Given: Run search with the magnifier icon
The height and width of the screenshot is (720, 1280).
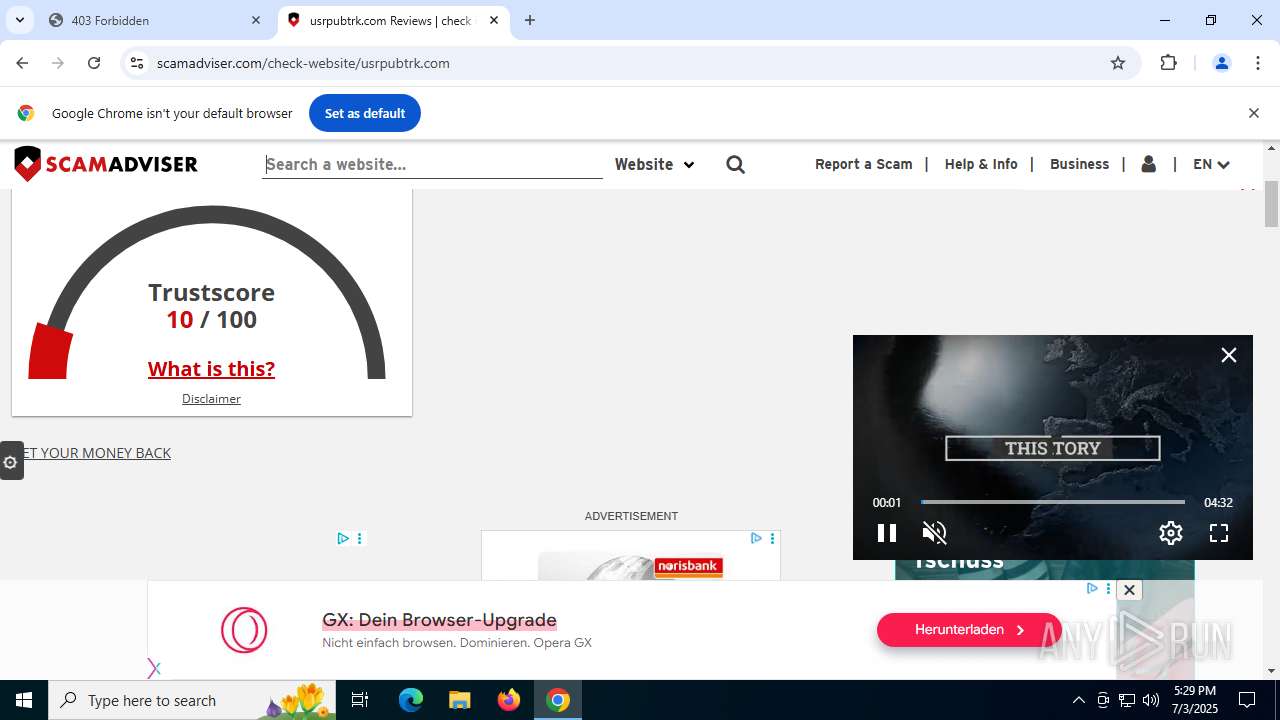Looking at the screenshot, I should coord(736,164).
